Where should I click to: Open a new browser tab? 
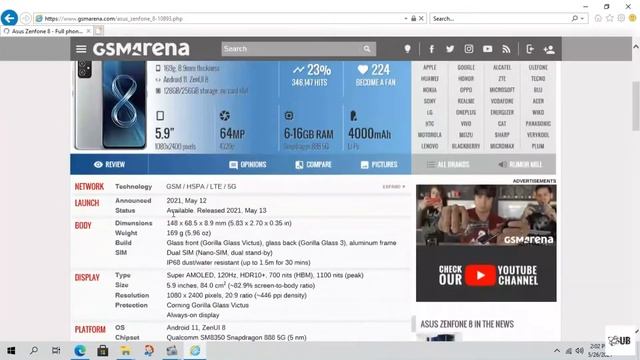[x=98, y=31]
